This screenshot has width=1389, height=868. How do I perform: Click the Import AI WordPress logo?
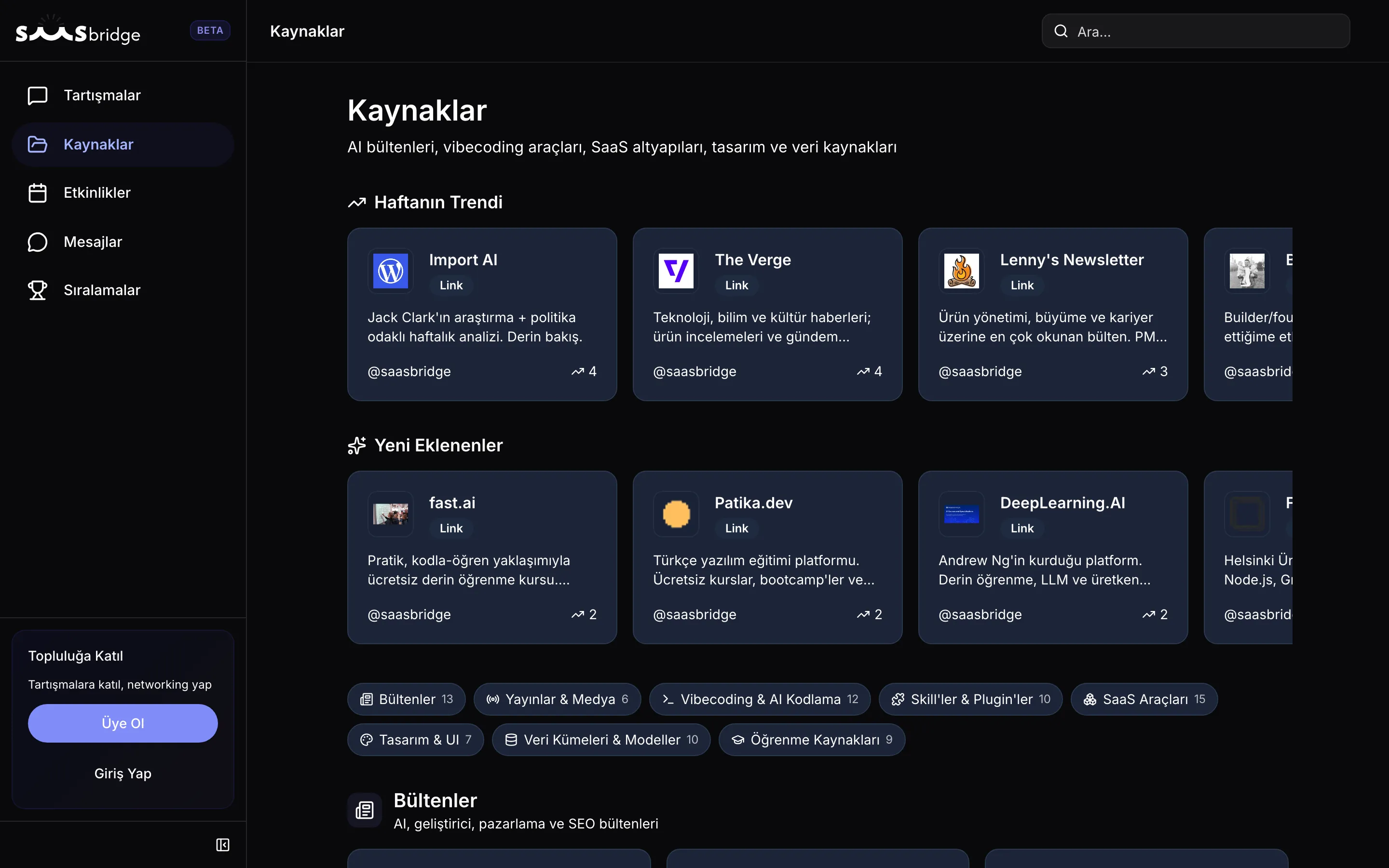pos(390,271)
